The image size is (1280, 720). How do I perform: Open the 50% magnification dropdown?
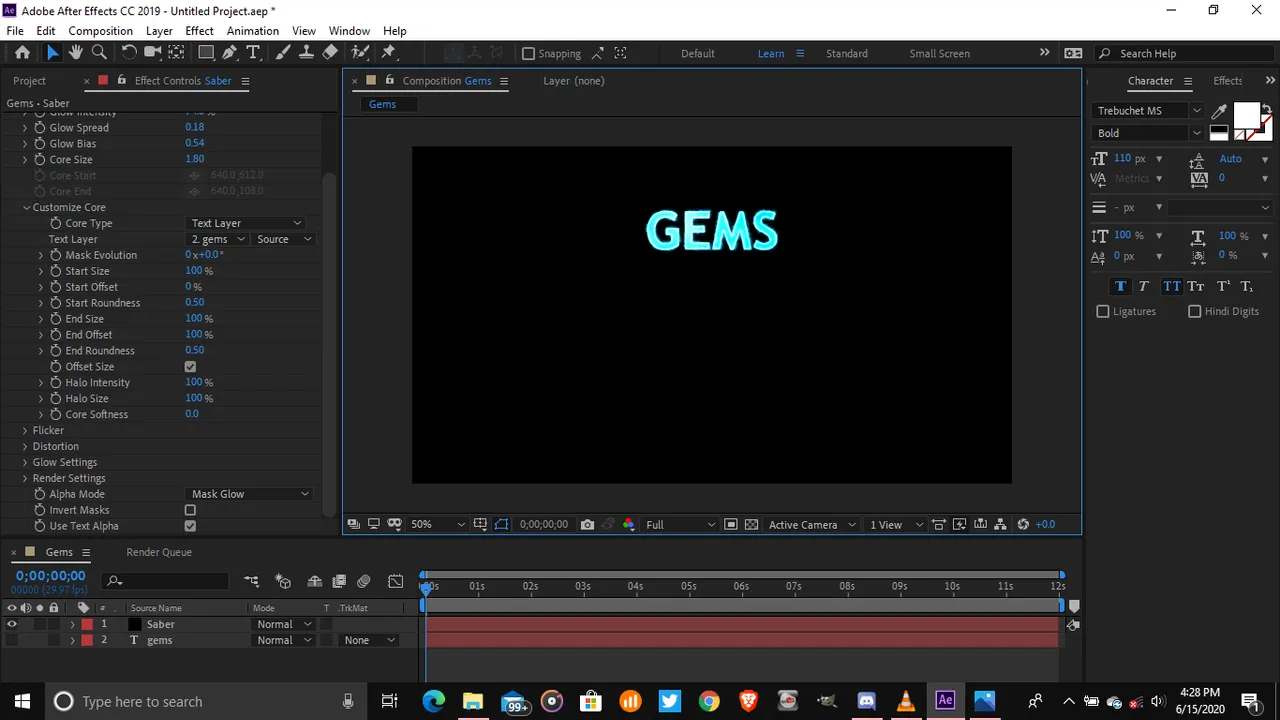point(438,524)
